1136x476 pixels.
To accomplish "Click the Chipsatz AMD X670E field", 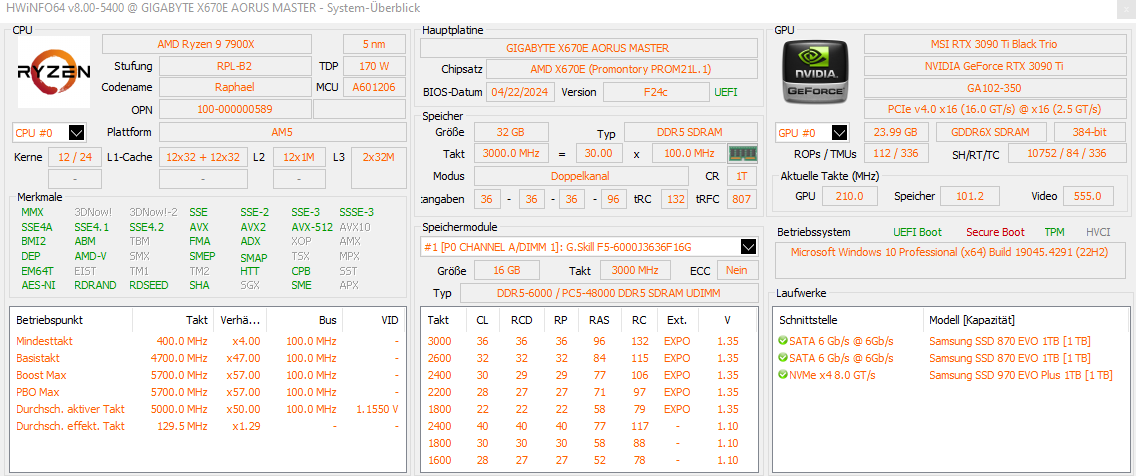I will coord(622,70).
